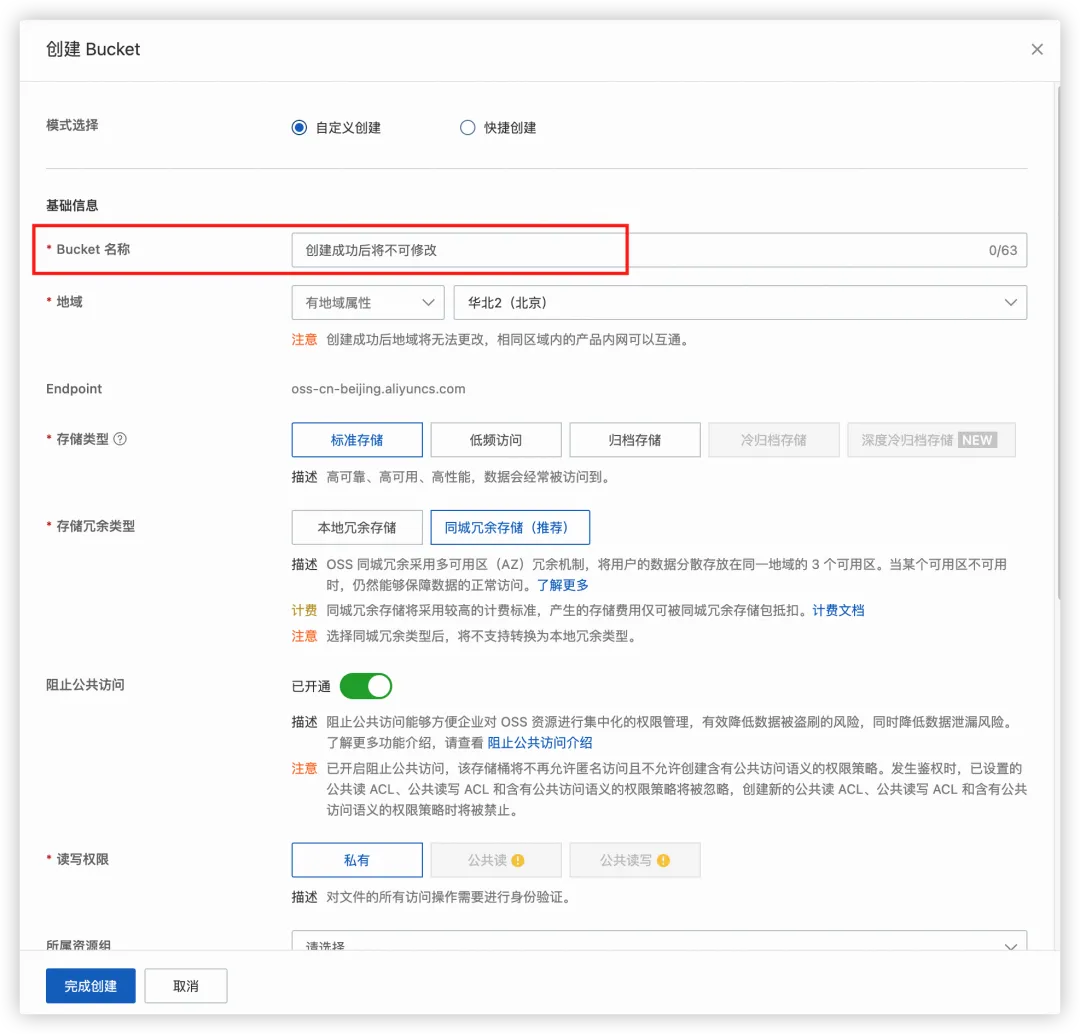
Task: Open the 计费文档 link
Action: pyautogui.click(x=838, y=610)
